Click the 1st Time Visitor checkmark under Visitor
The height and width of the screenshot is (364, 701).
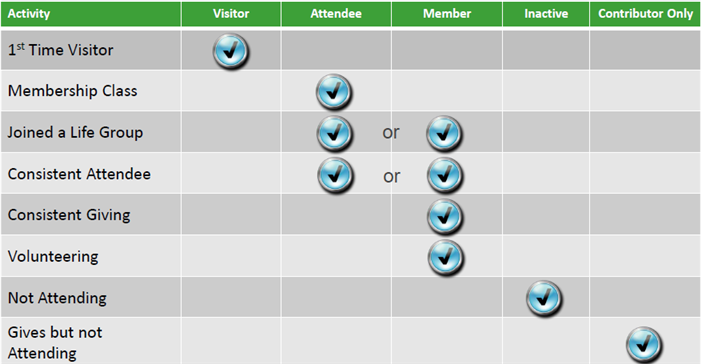(230, 51)
